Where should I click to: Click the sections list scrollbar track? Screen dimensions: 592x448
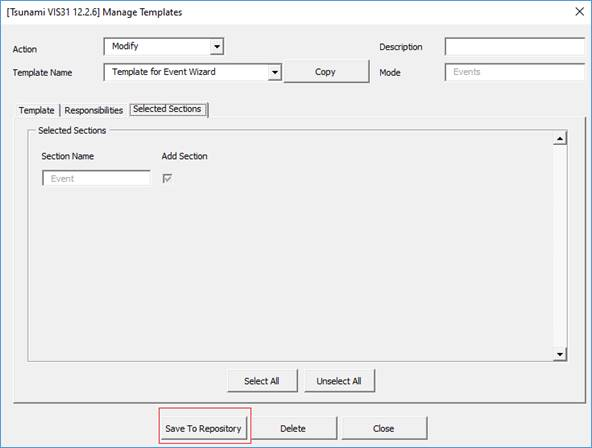pyautogui.click(x=560, y=246)
